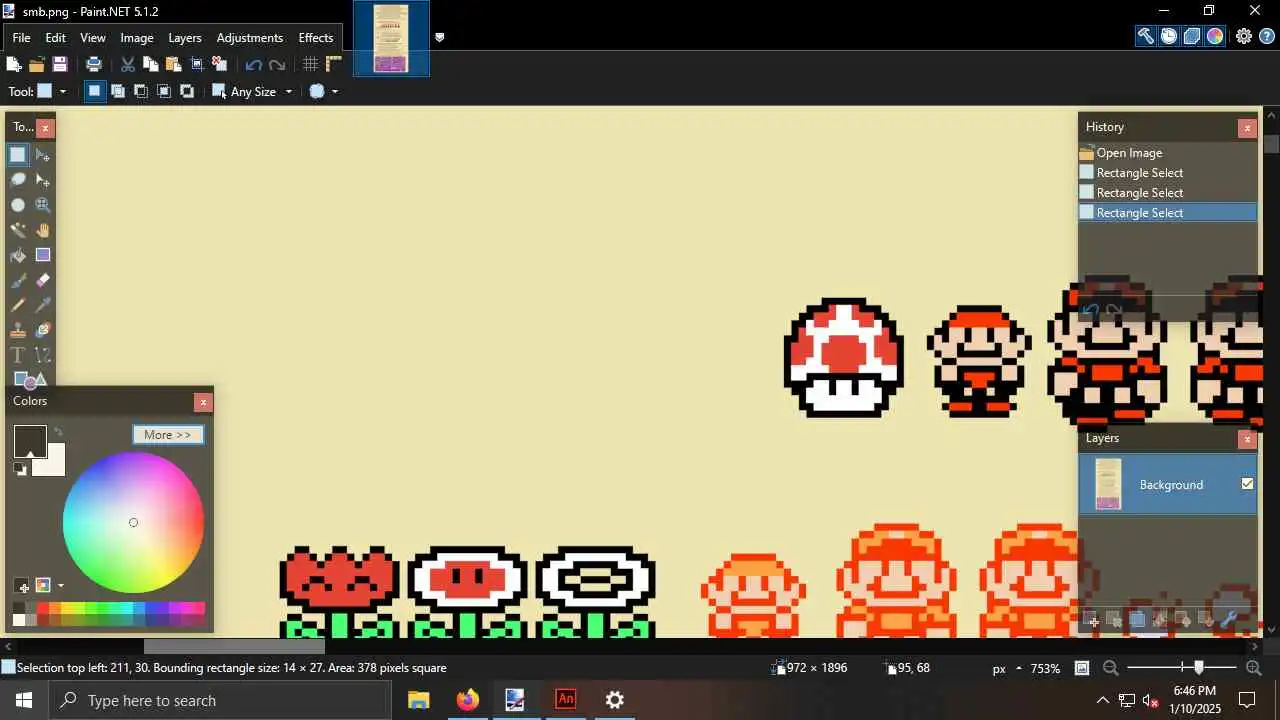Screen dimensions: 1280x720
Task: Choose Add (union) selection mode
Action: coord(118,91)
